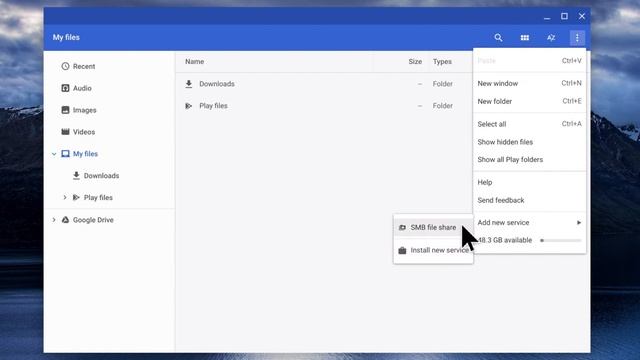Sort by Size column header
Screen dimensions: 640x360
pyautogui.click(x=415, y=62)
